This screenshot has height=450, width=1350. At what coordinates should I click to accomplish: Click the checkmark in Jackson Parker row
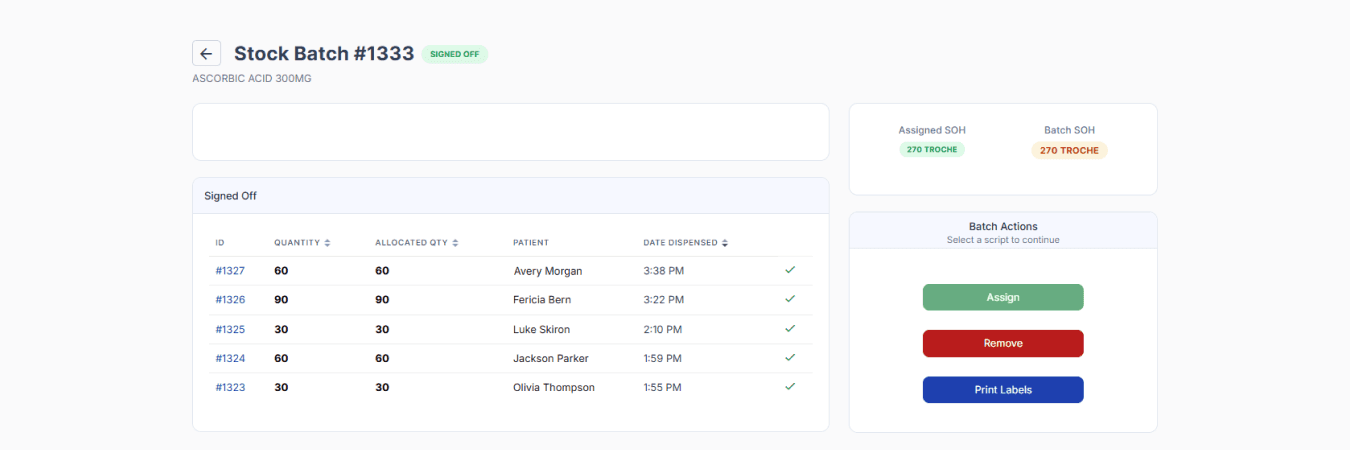point(790,357)
